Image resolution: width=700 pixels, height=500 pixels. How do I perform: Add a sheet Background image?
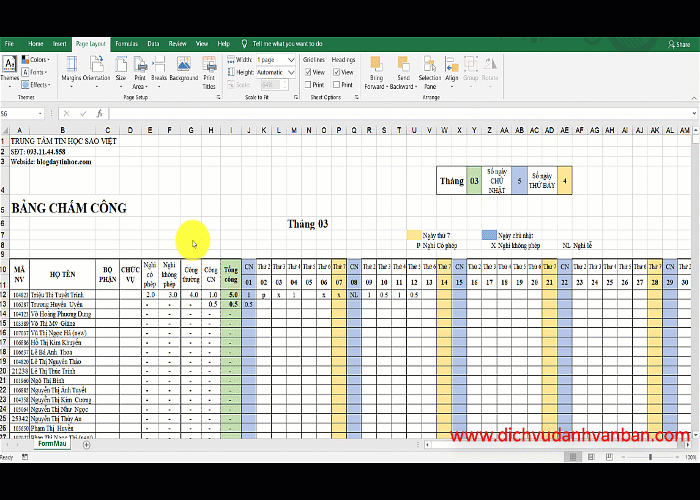(183, 71)
